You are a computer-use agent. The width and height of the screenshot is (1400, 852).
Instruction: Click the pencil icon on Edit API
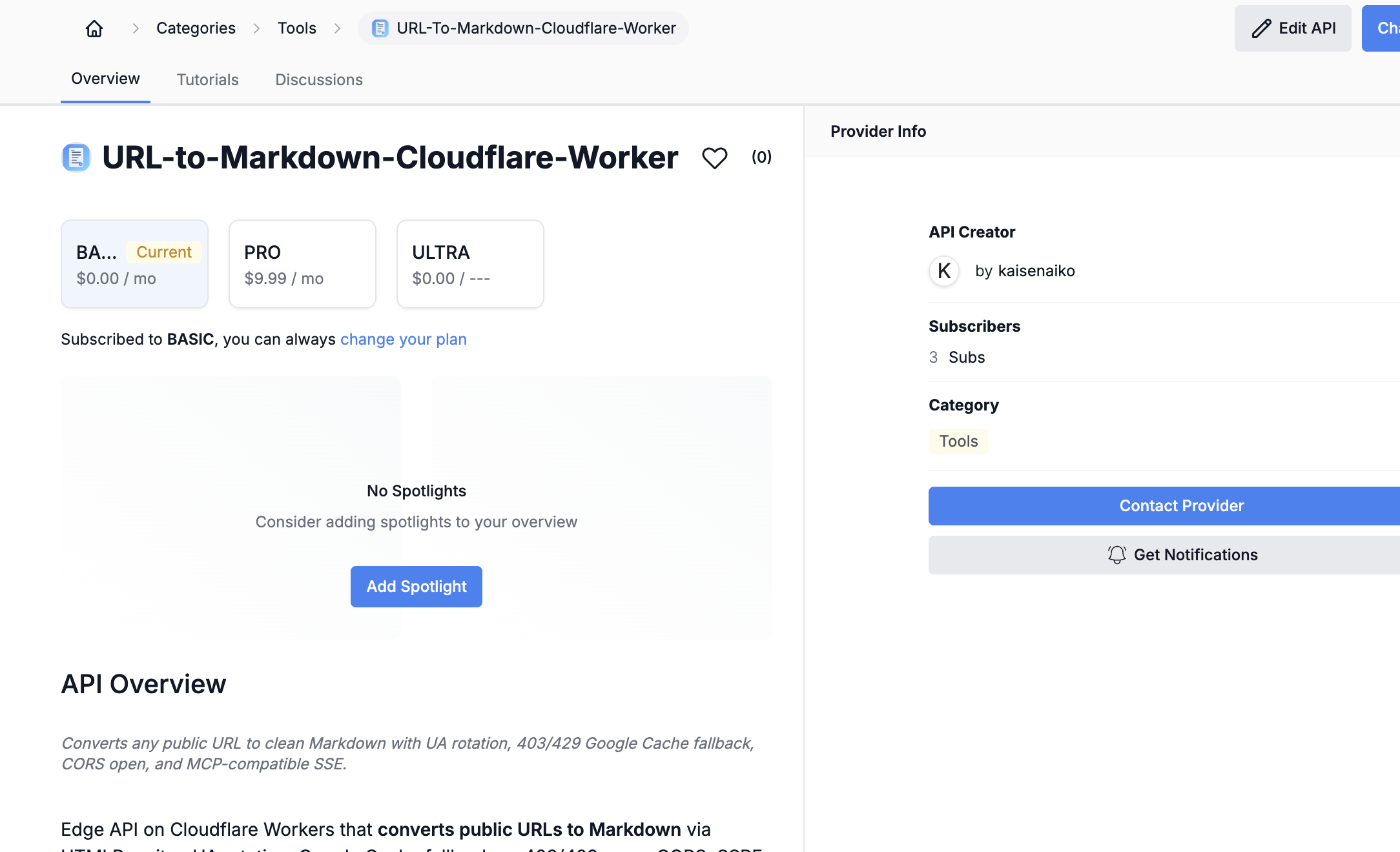(x=1261, y=28)
